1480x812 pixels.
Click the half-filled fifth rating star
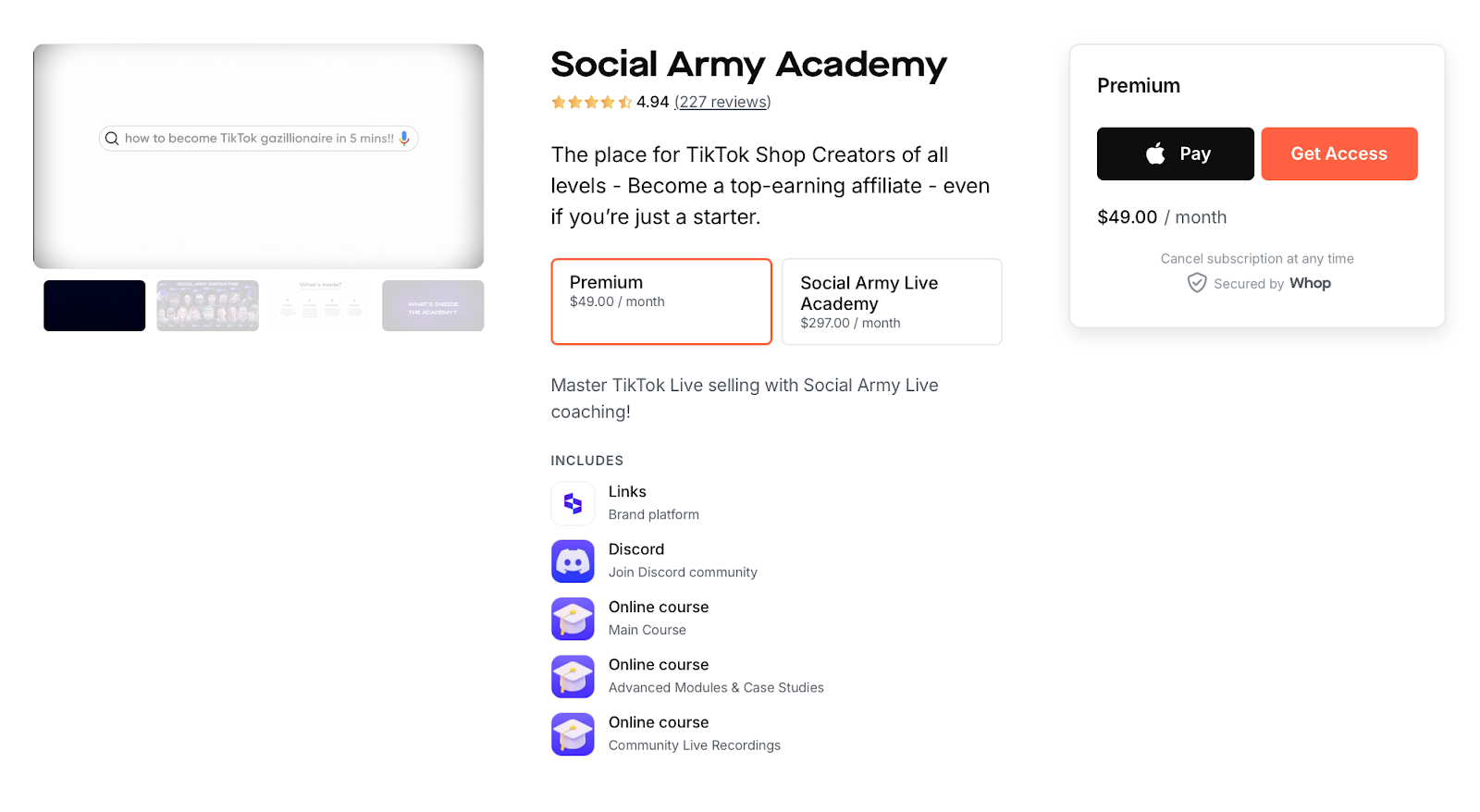coord(623,102)
